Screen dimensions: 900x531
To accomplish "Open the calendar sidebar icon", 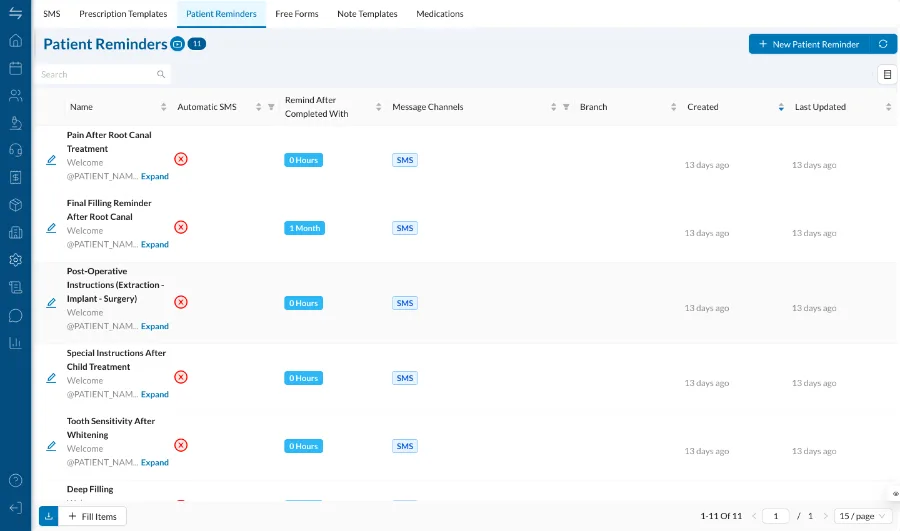I will 15,68.
